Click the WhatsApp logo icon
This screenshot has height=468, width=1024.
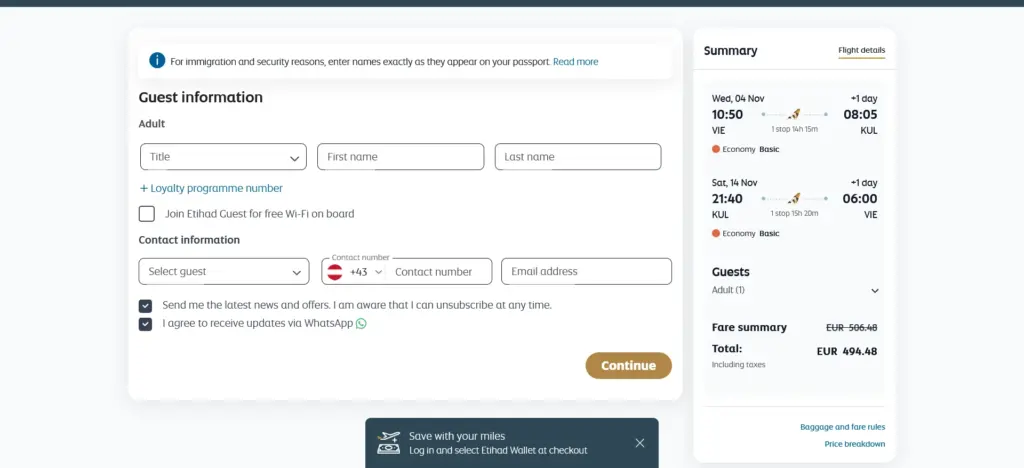click(x=361, y=323)
